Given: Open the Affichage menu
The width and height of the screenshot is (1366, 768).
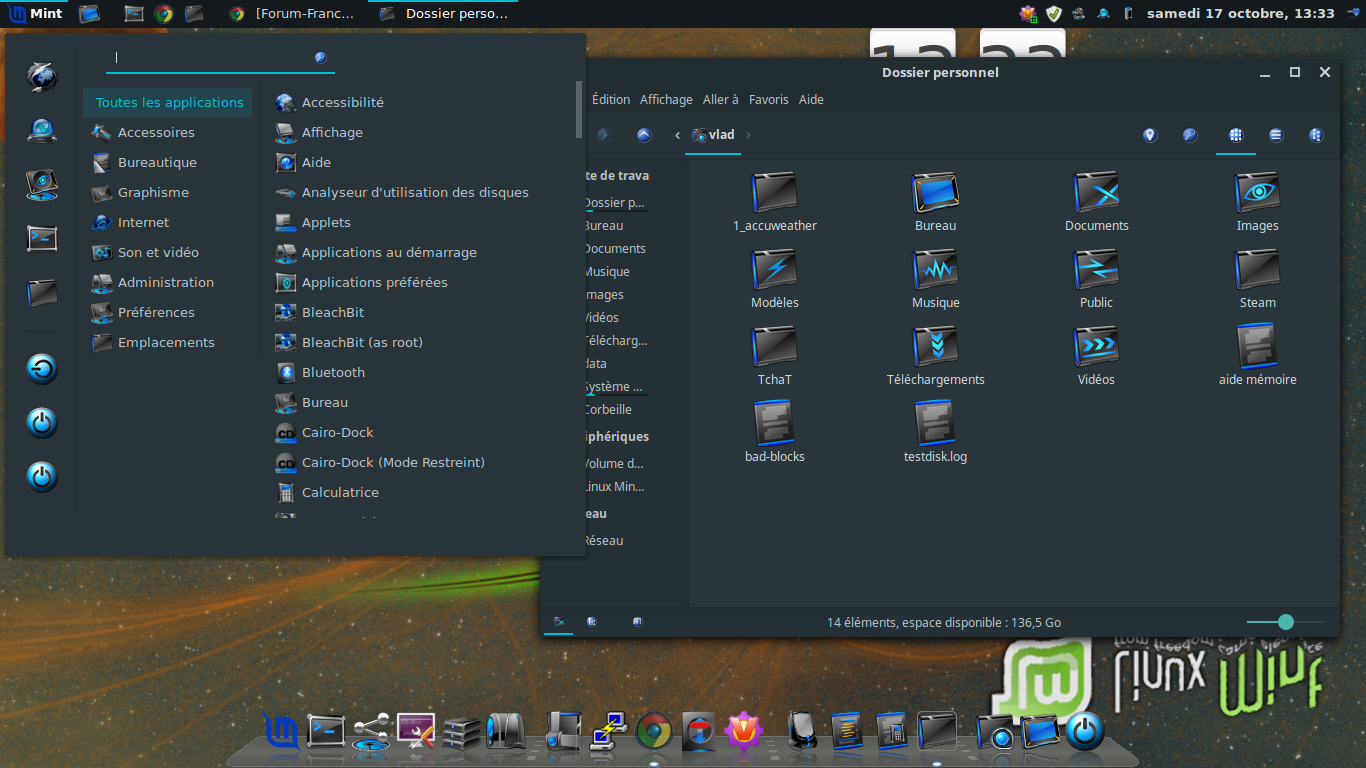Looking at the screenshot, I should point(666,99).
